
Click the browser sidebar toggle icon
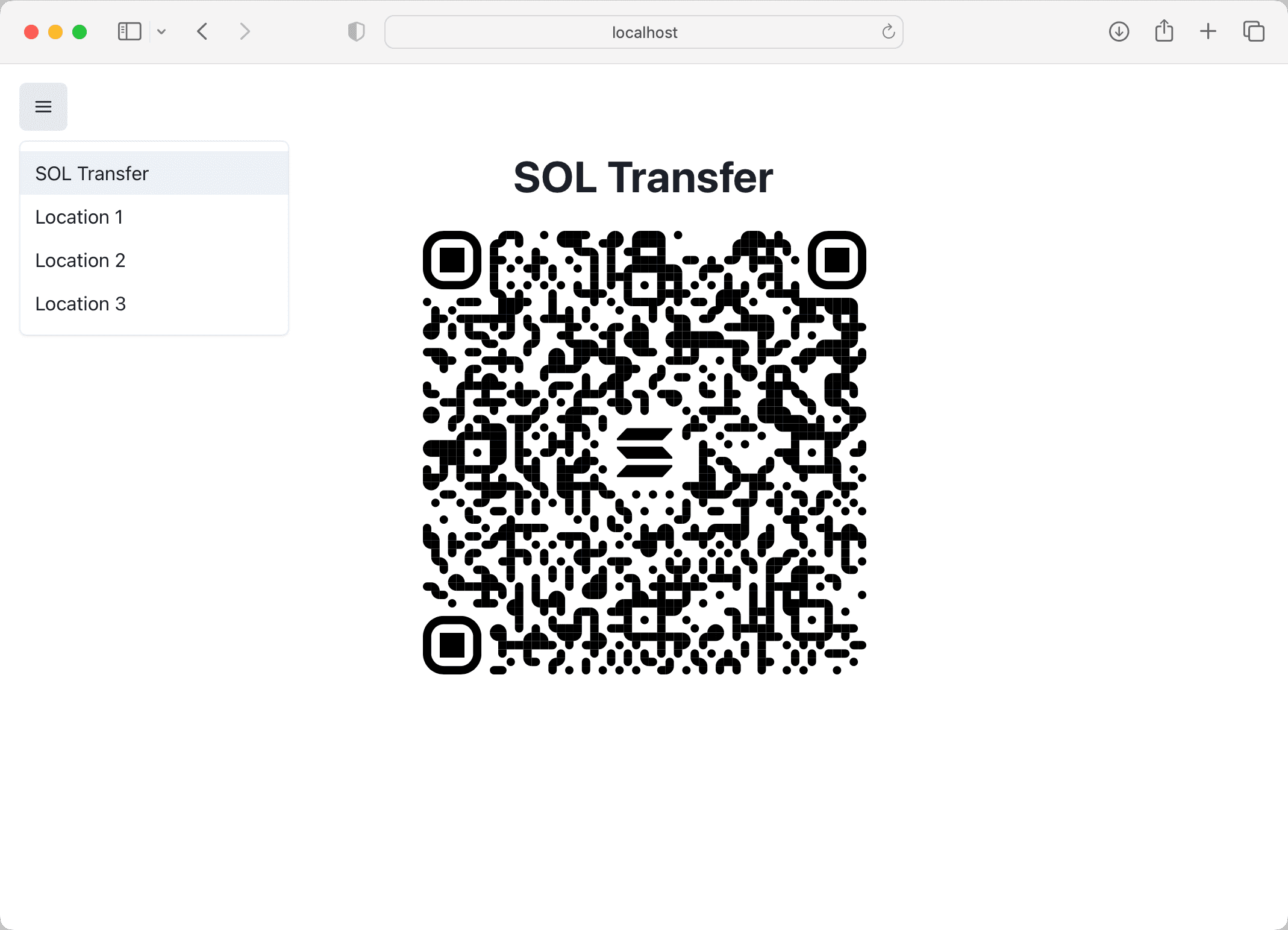point(129,30)
